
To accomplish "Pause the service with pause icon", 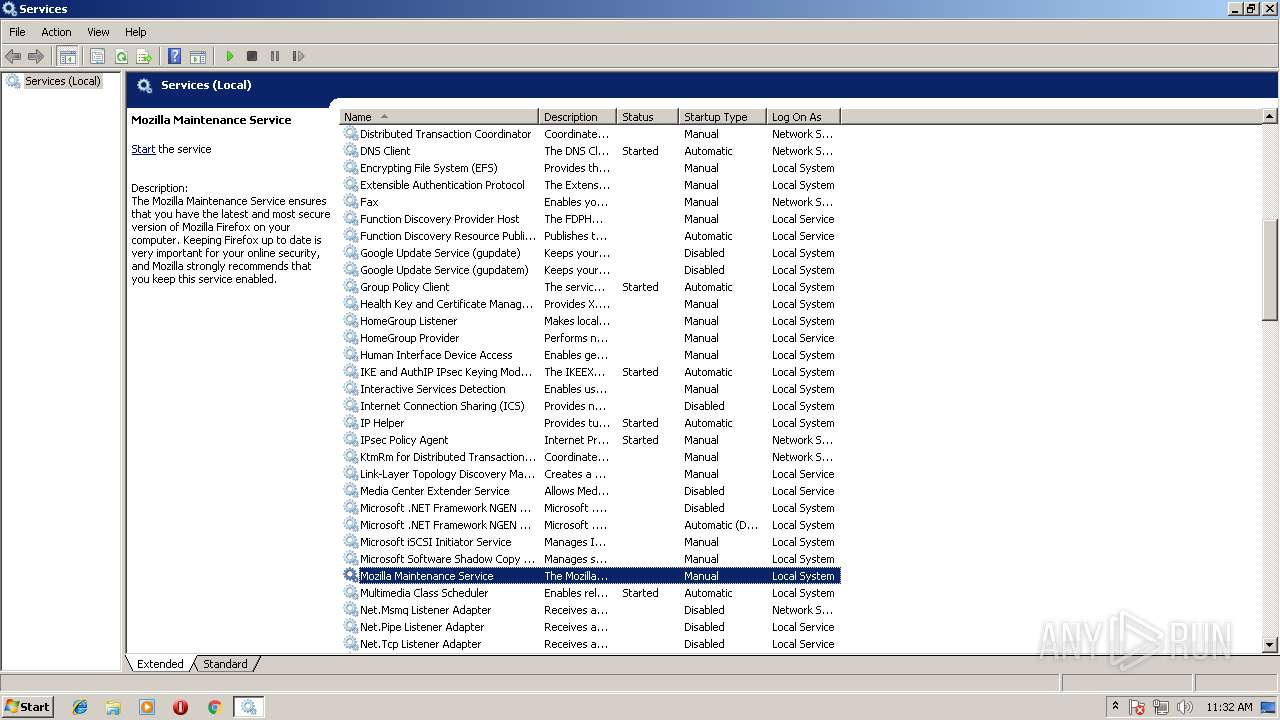I will (275, 56).
